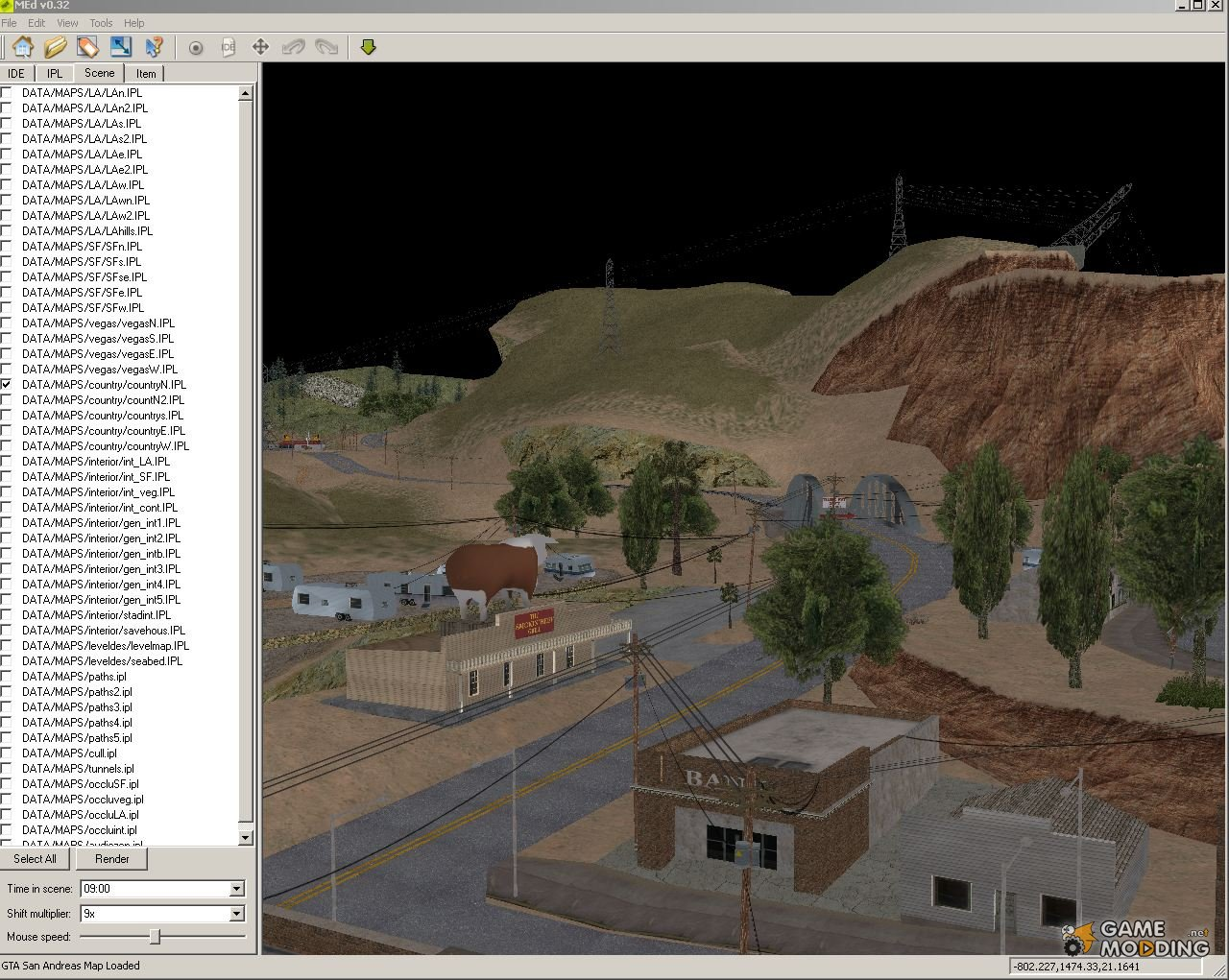Select the four-way move arrows tool
Viewport: 1229px width, 980px height.
pyautogui.click(x=260, y=46)
